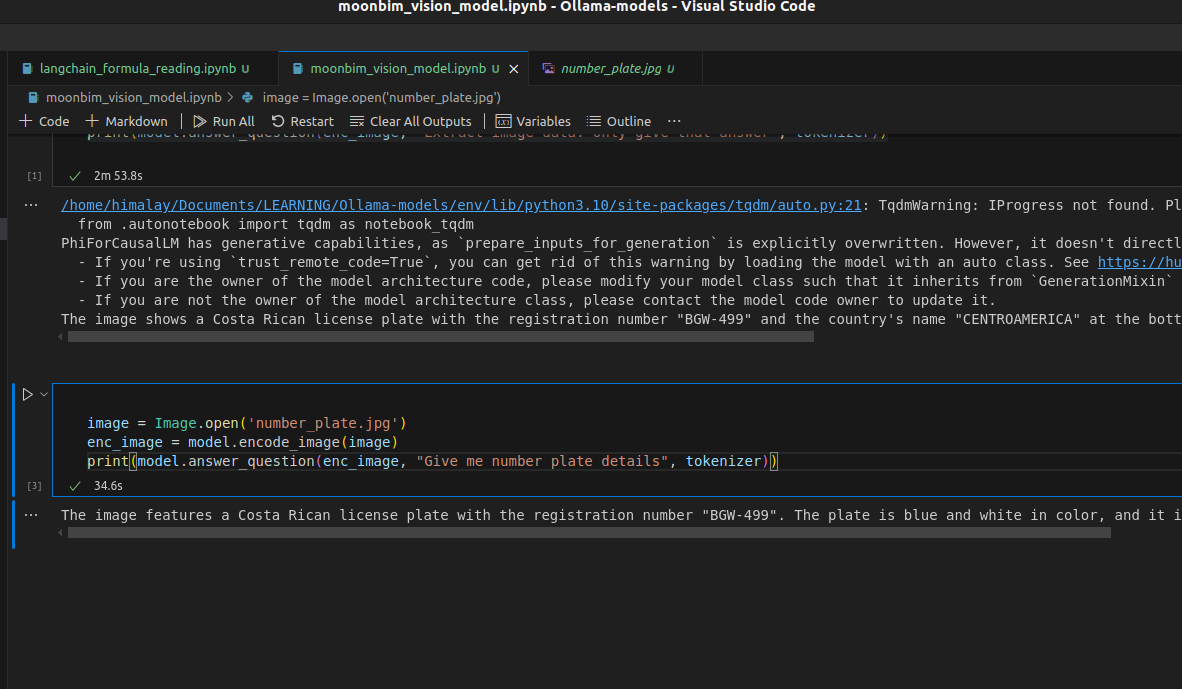Click horizontal scrollbar under Costa Rican output
Viewport: 1182px width, 689px height.
click(588, 533)
